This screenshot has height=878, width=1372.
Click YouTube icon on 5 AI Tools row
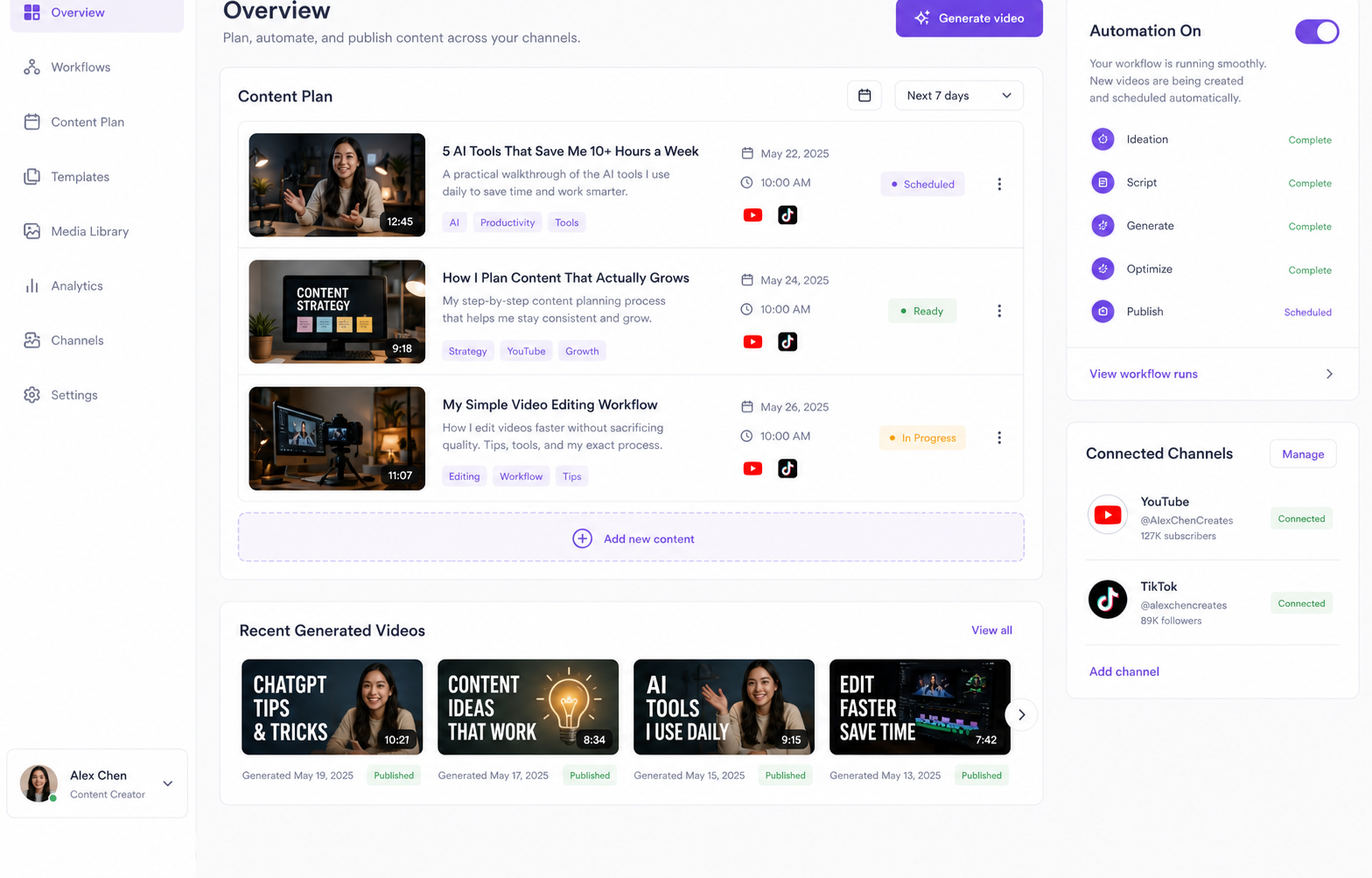tap(752, 215)
